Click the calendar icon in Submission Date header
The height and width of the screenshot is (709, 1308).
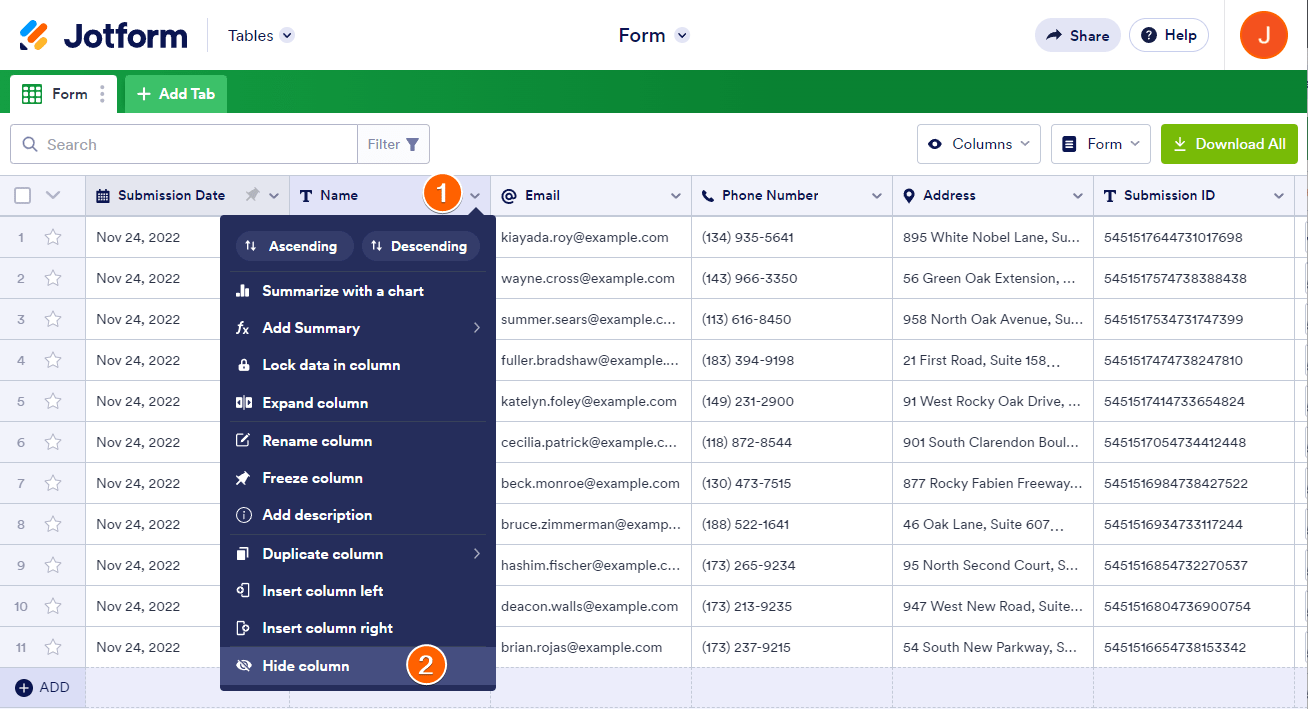pos(103,195)
